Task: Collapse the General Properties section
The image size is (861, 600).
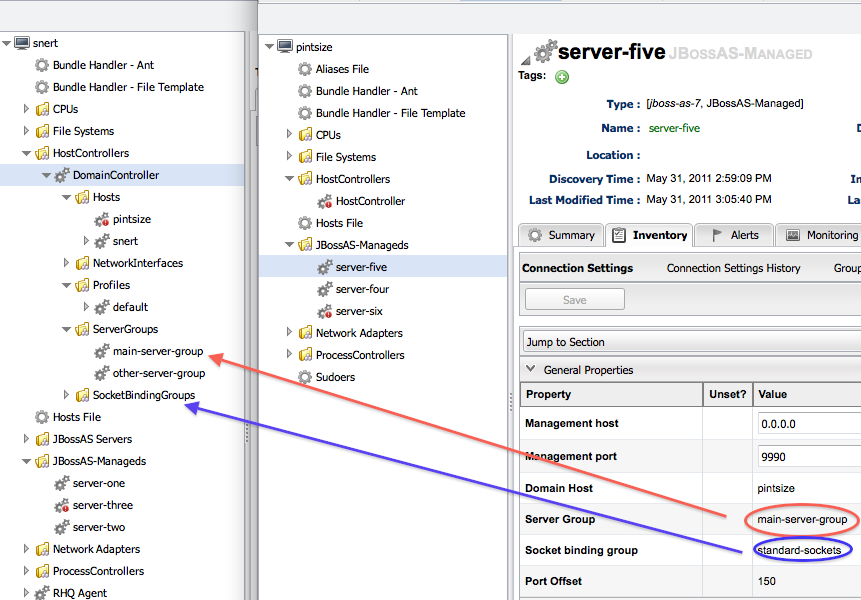Action: click(530, 369)
